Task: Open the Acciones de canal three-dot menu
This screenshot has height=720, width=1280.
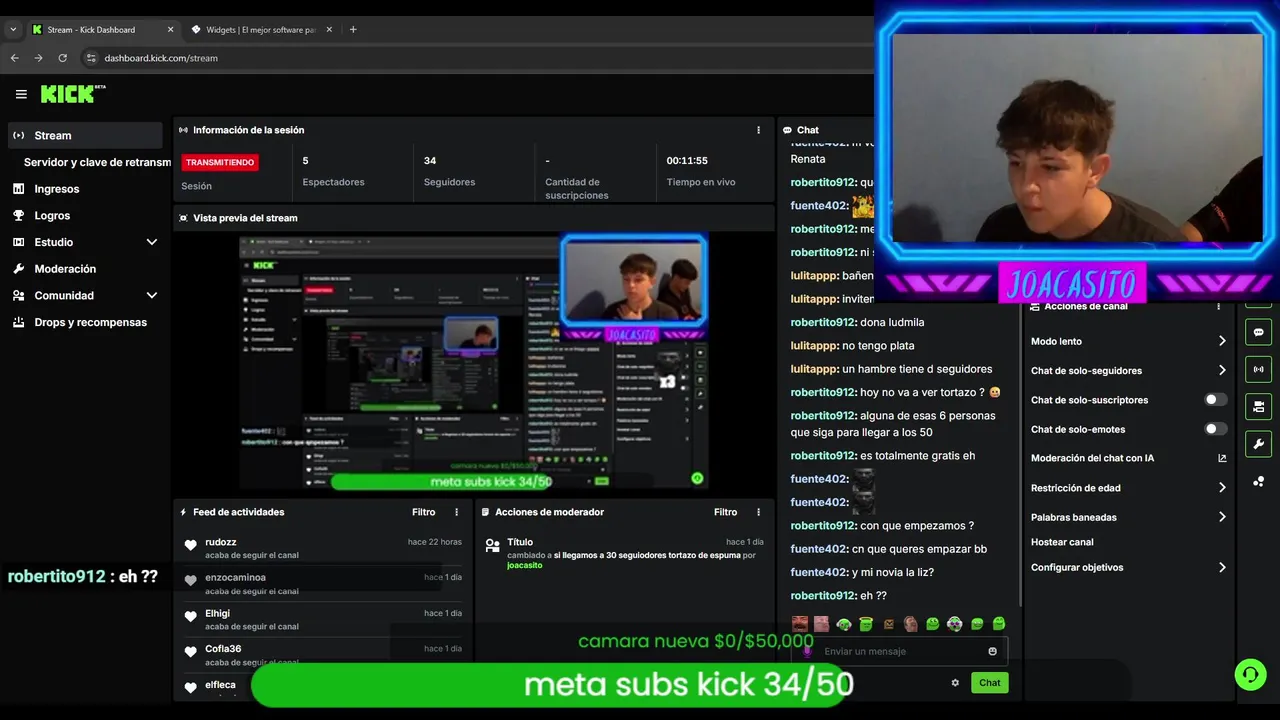Action: coord(1218,306)
